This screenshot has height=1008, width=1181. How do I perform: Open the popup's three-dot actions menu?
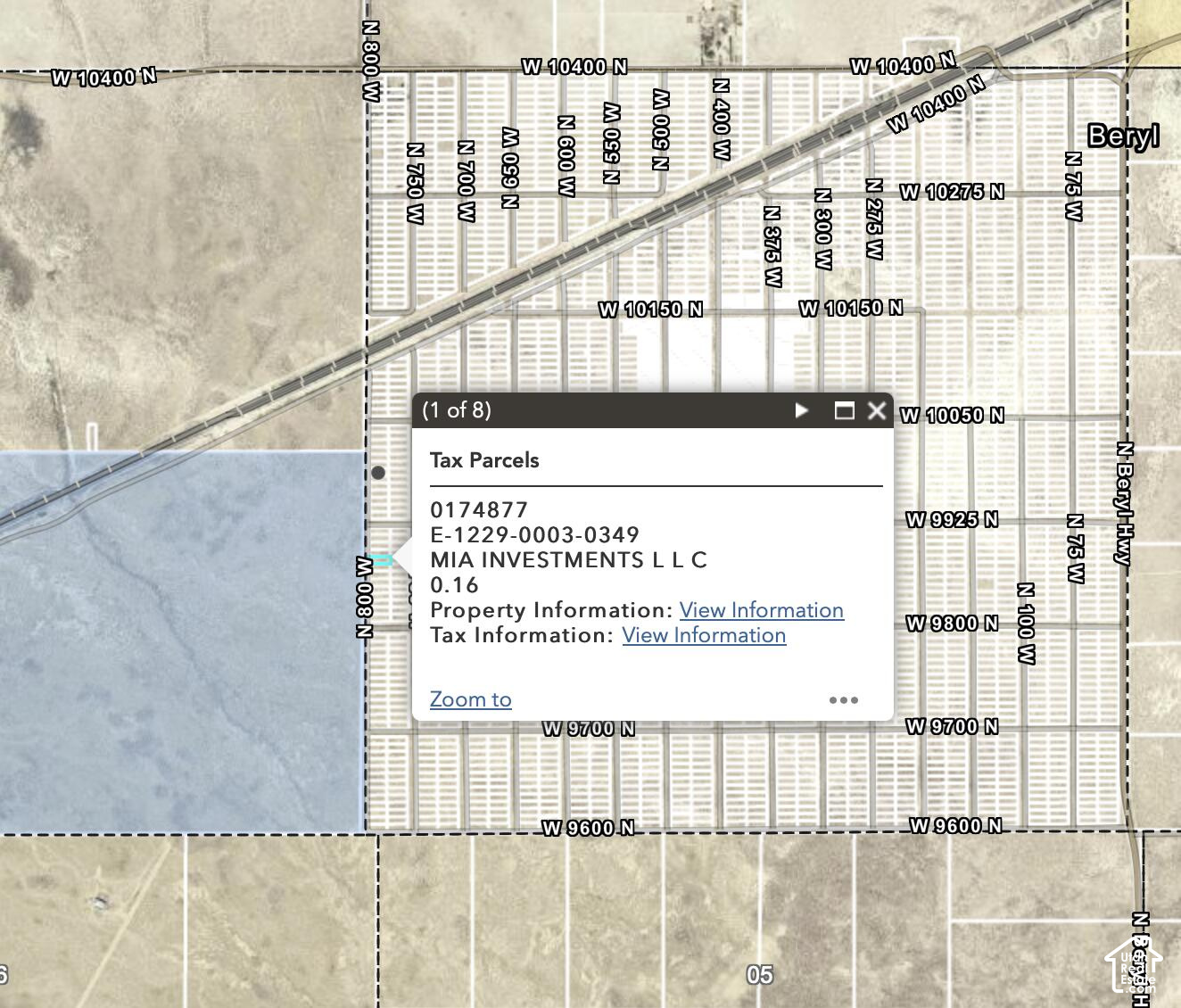click(844, 700)
